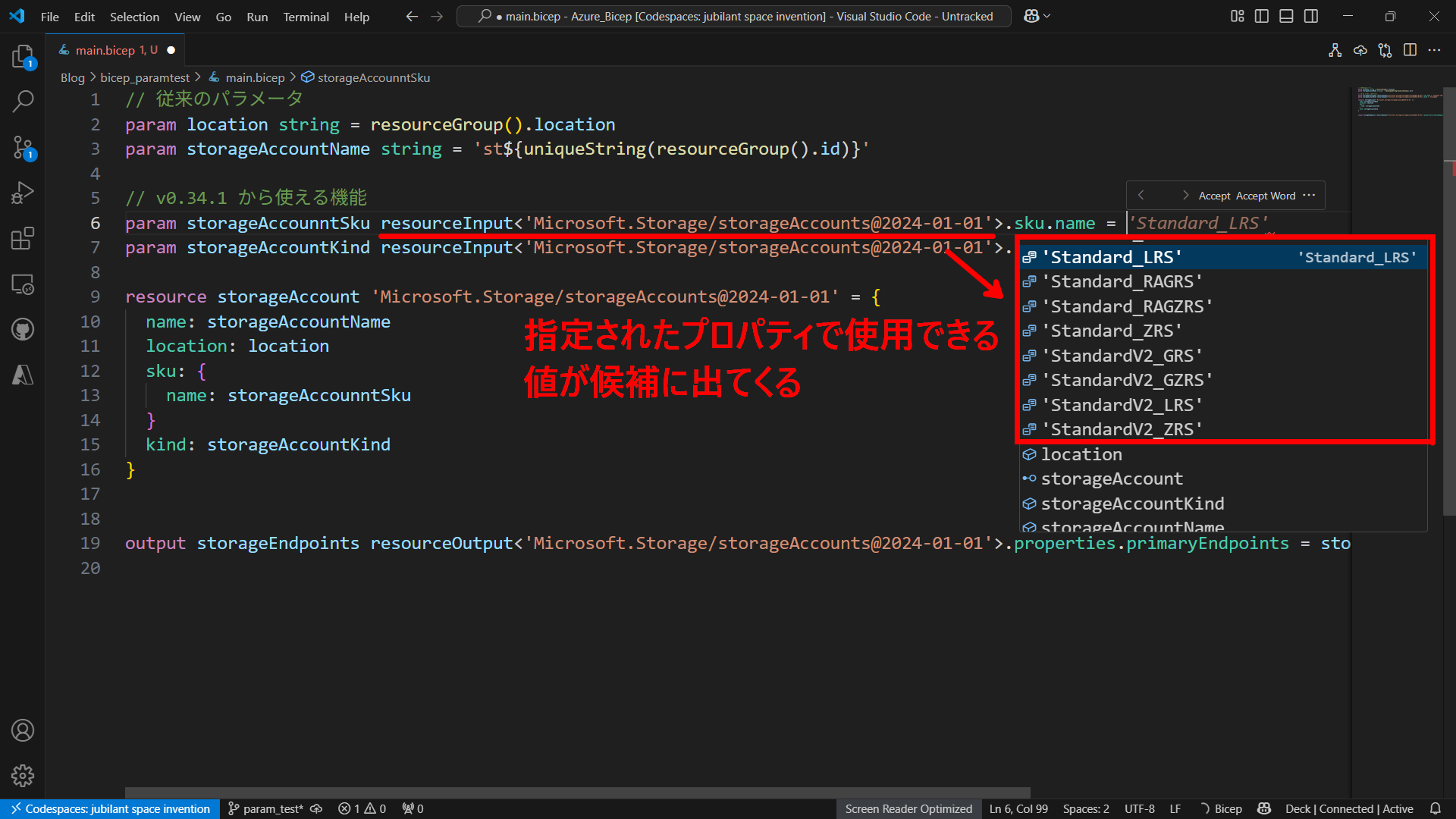
Task: Open the Search view icon
Action: (23, 101)
